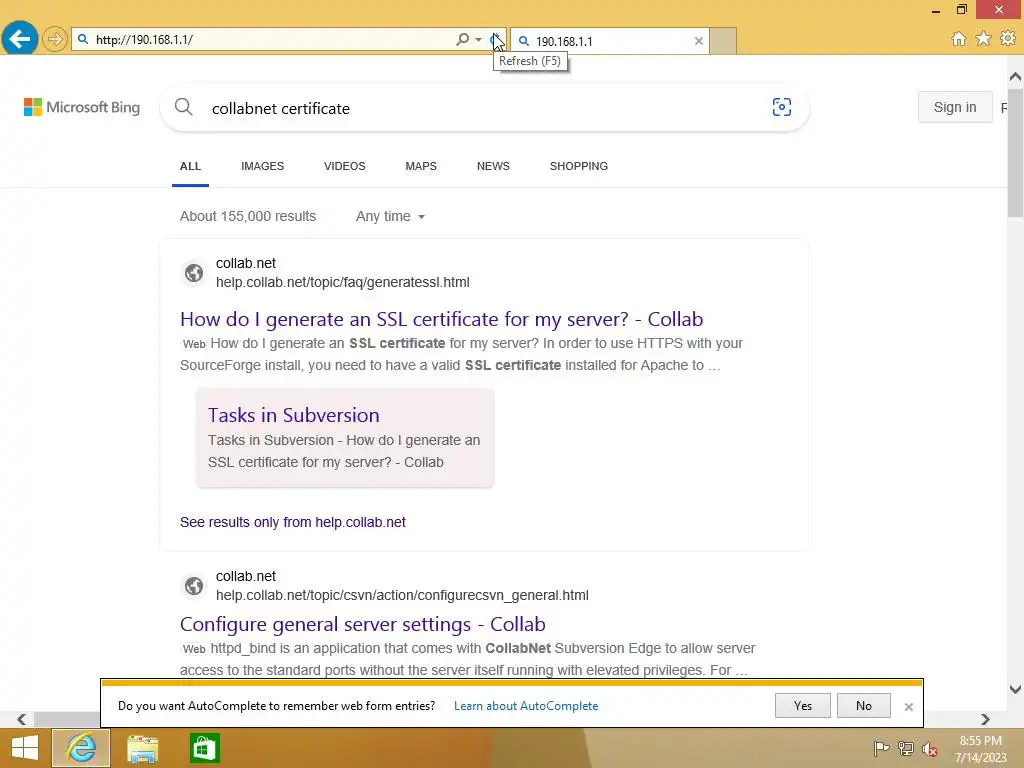Click About 155,000 results text
The height and width of the screenshot is (768, 1024).
pyautogui.click(x=248, y=216)
